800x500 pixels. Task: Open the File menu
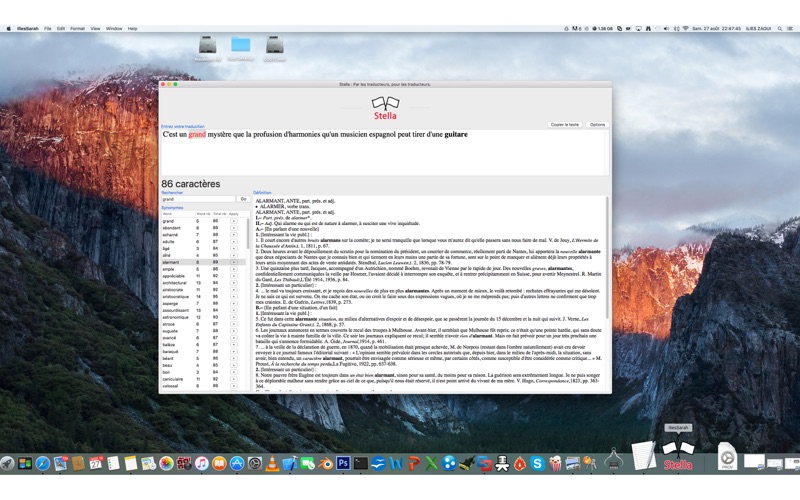(47, 29)
